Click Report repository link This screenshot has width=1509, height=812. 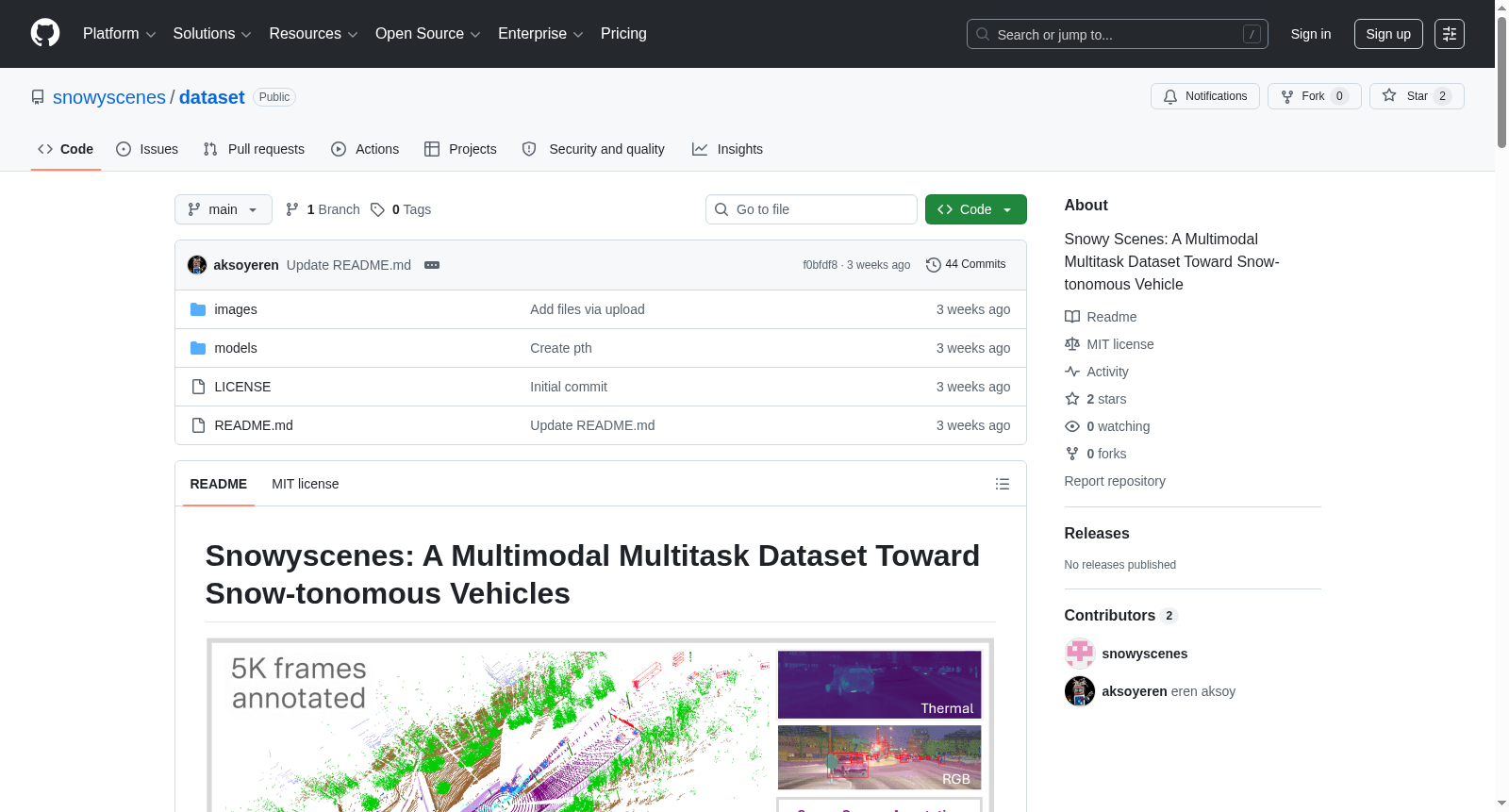tap(1115, 481)
